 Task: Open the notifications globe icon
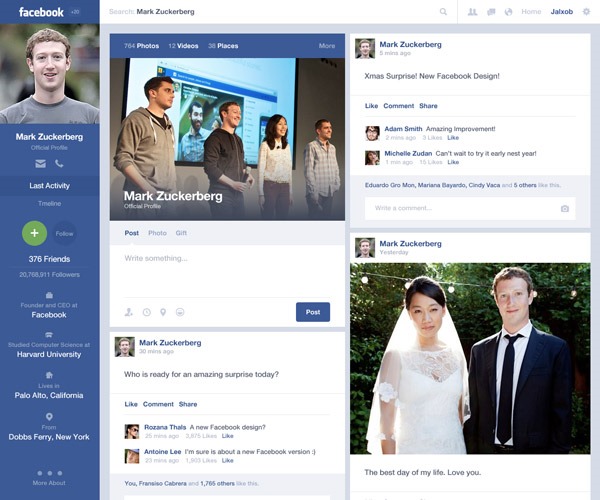click(508, 12)
